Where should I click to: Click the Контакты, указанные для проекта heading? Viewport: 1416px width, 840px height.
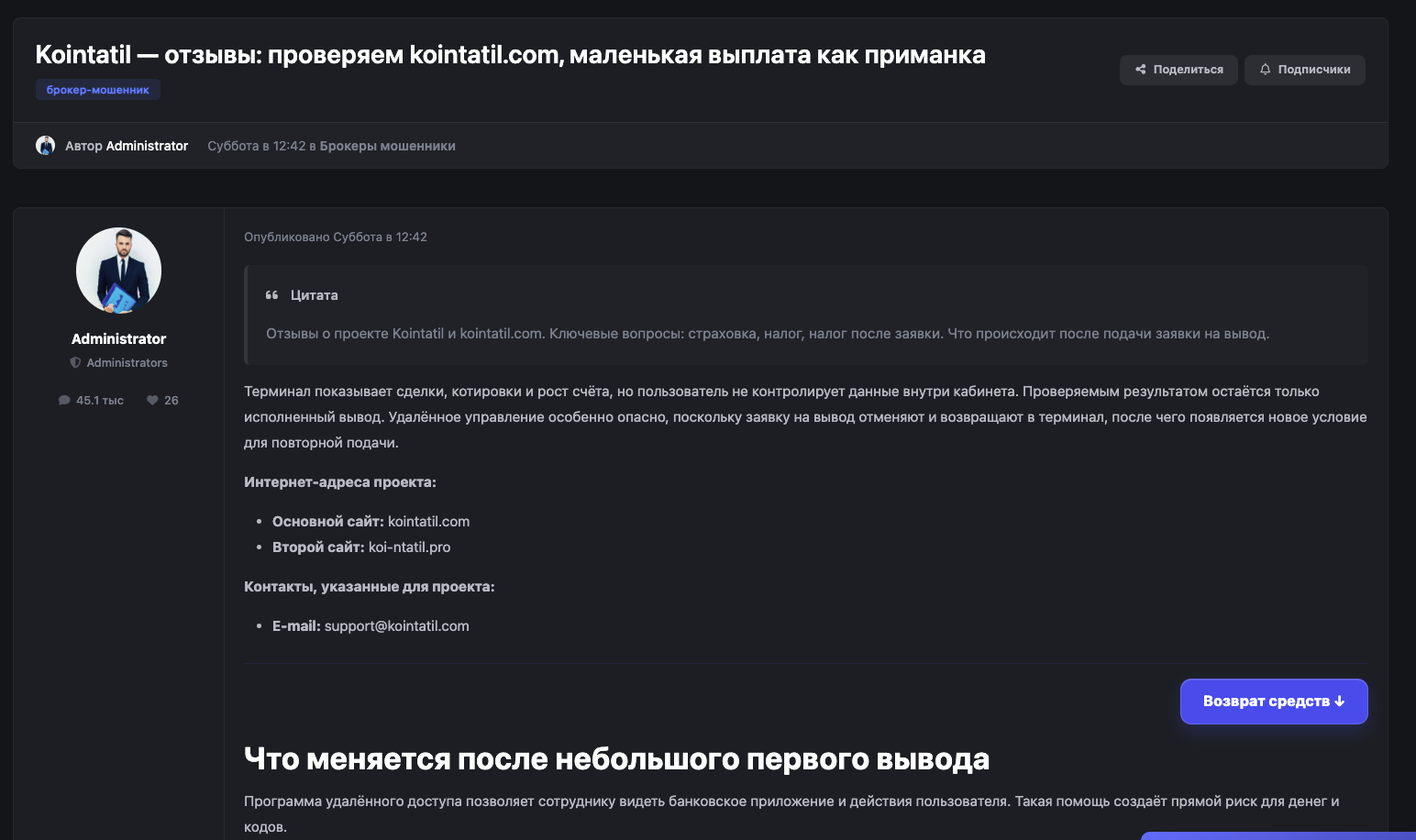pos(369,587)
